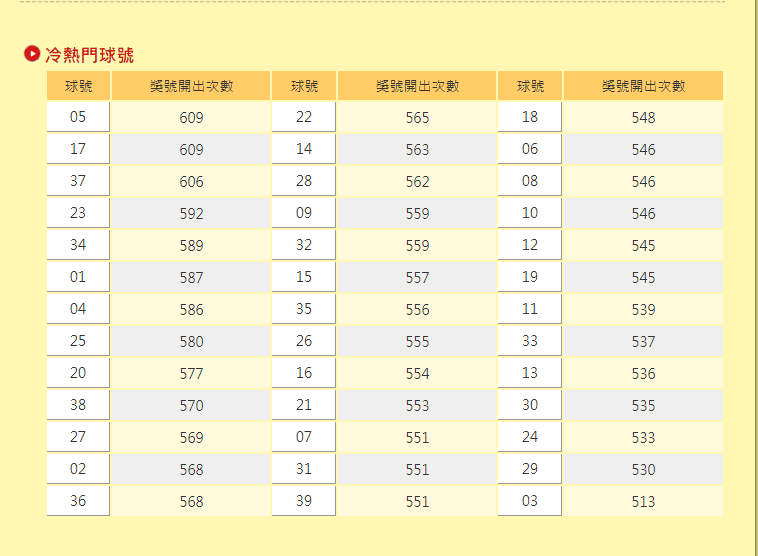This screenshot has height=556, width=758.
Task: Select ball number 23 cell
Action: click(x=78, y=212)
